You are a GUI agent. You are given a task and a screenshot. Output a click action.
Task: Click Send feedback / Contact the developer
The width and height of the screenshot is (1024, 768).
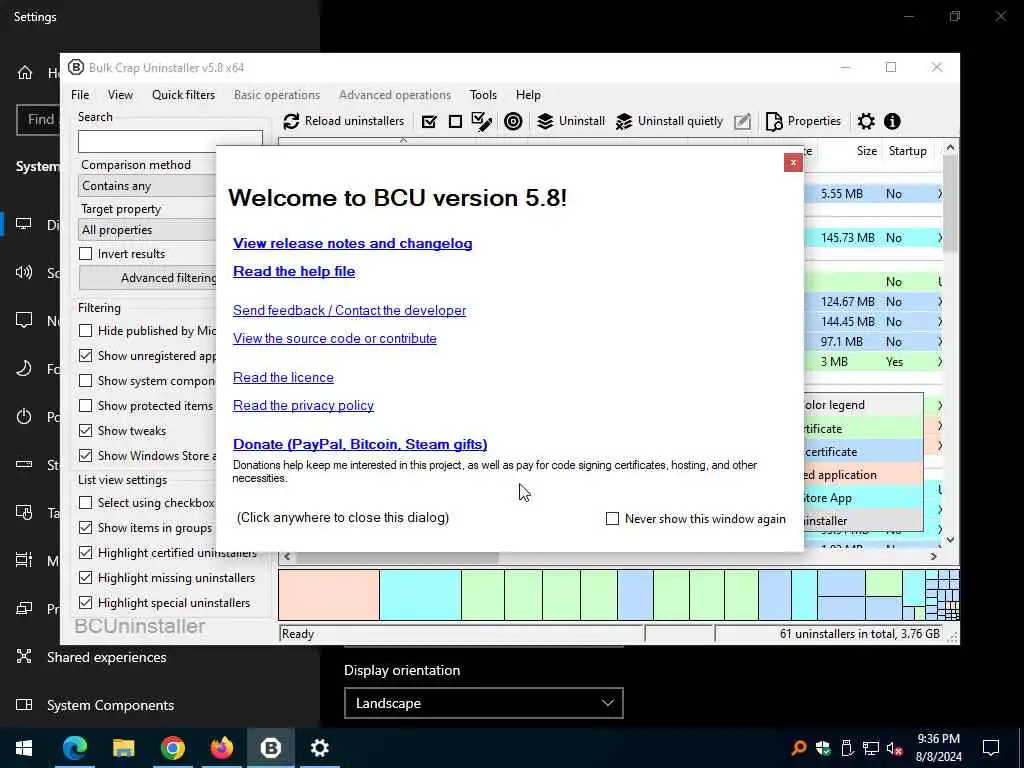[x=349, y=310]
